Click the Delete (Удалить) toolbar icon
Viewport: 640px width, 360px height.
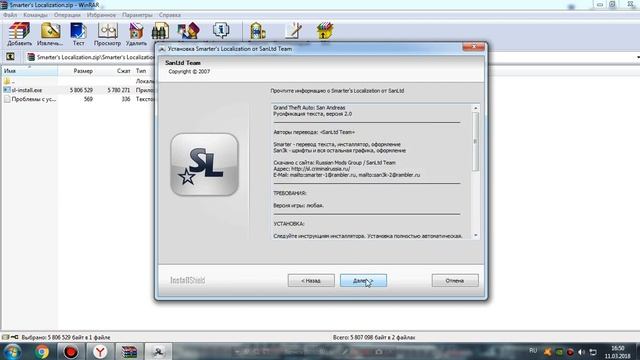click(136, 34)
